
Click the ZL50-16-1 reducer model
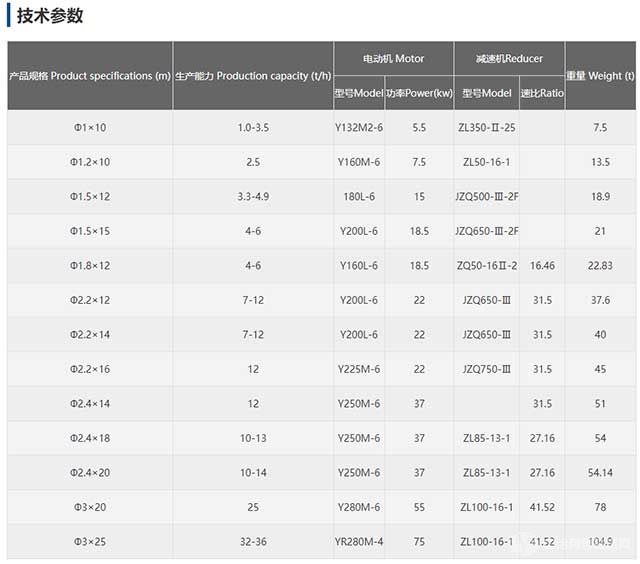[487, 162]
